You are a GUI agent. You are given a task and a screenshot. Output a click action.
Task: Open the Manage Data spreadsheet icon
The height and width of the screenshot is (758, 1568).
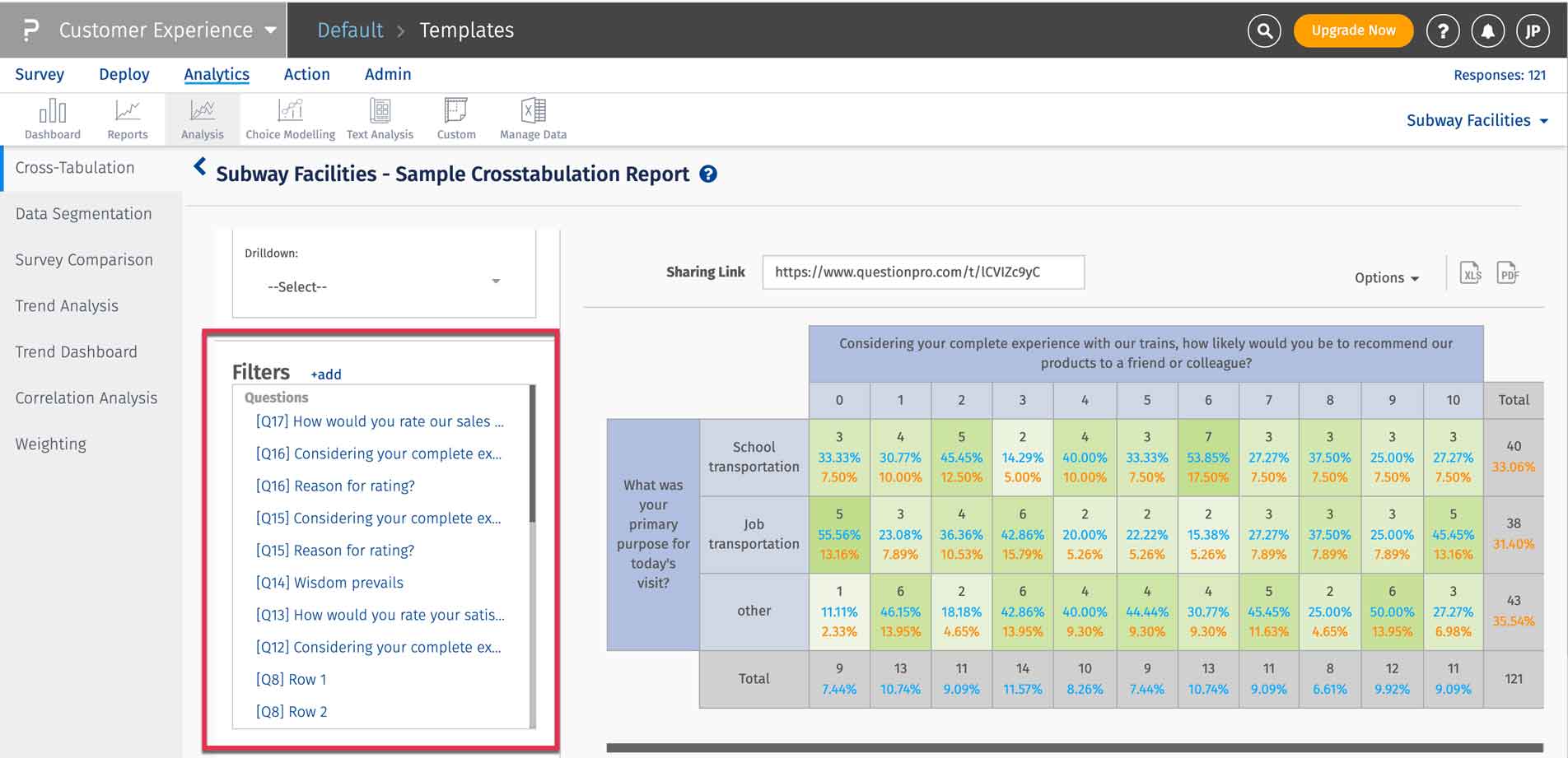(x=533, y=111)
